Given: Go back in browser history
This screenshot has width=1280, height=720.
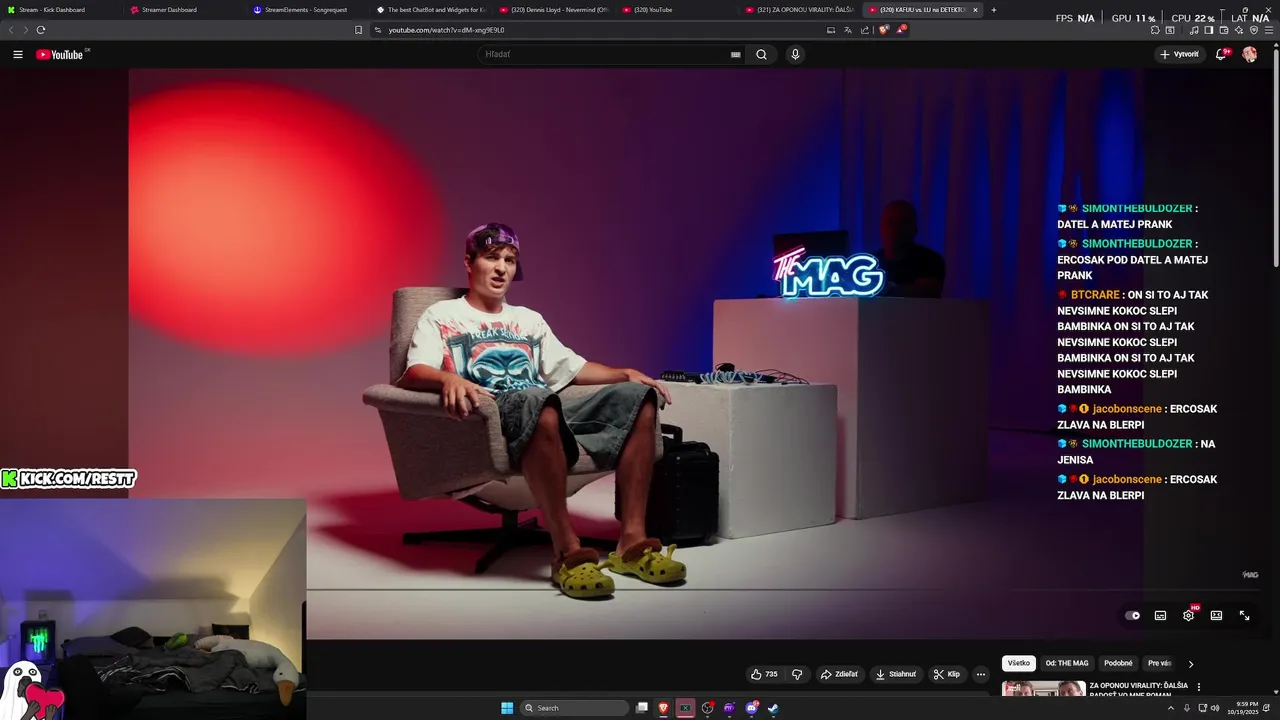Looking at the screenshot, I should click(x=11, y=30).
